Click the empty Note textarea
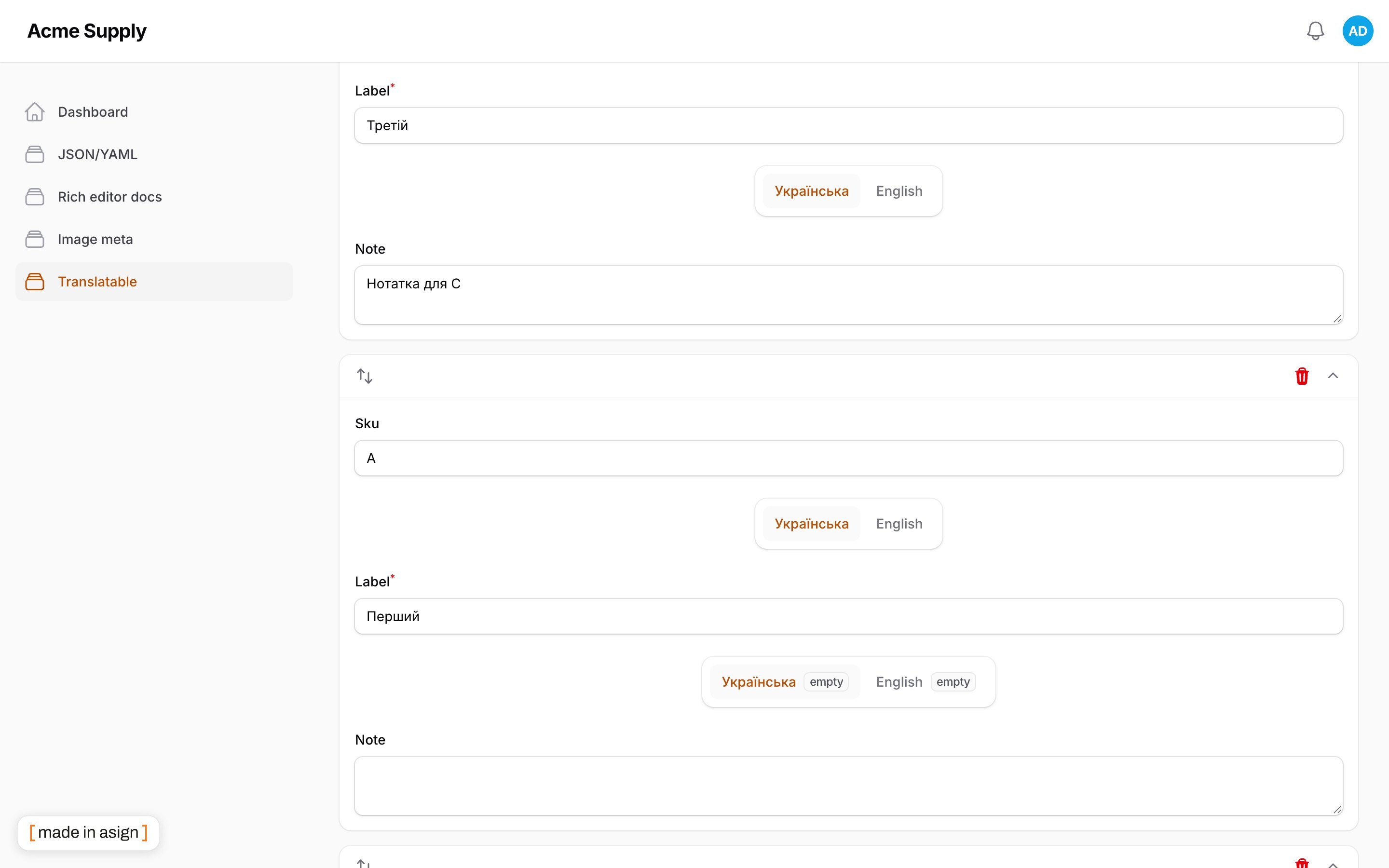Screen dimensions: 1389x868 point(848,786)
